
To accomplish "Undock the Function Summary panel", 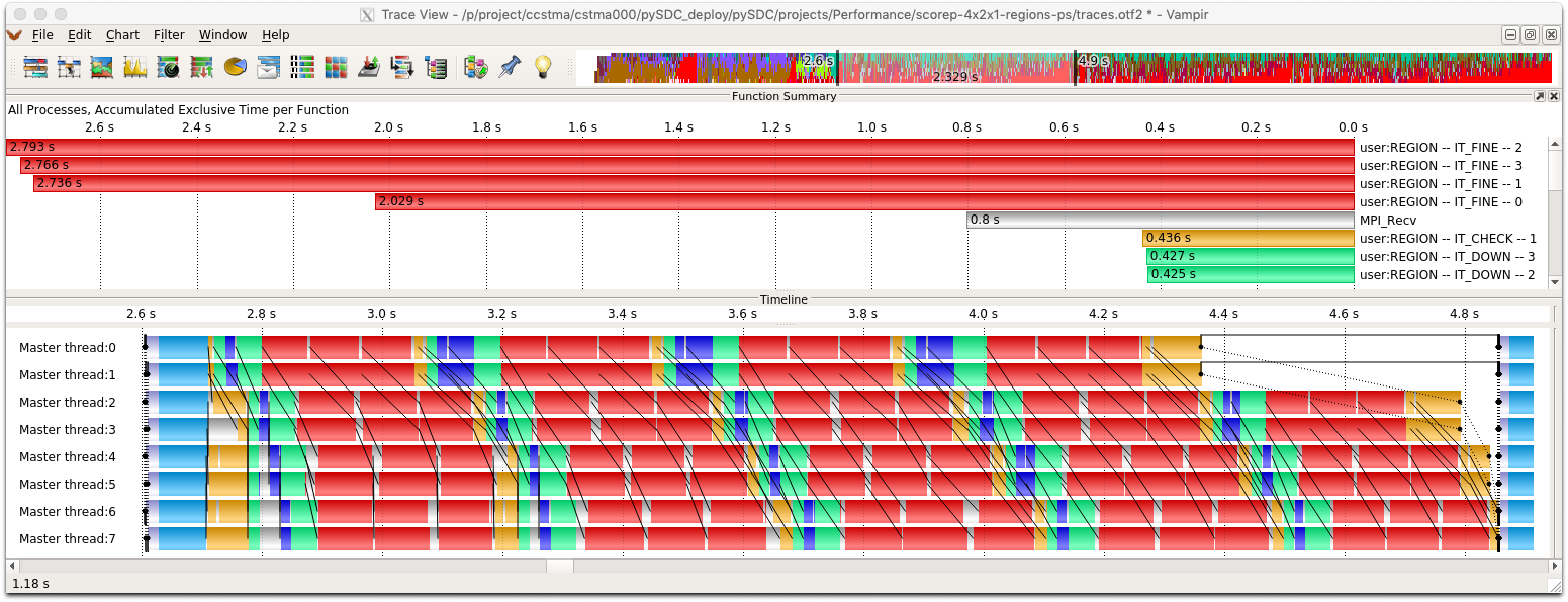I will click(1539, 96).
